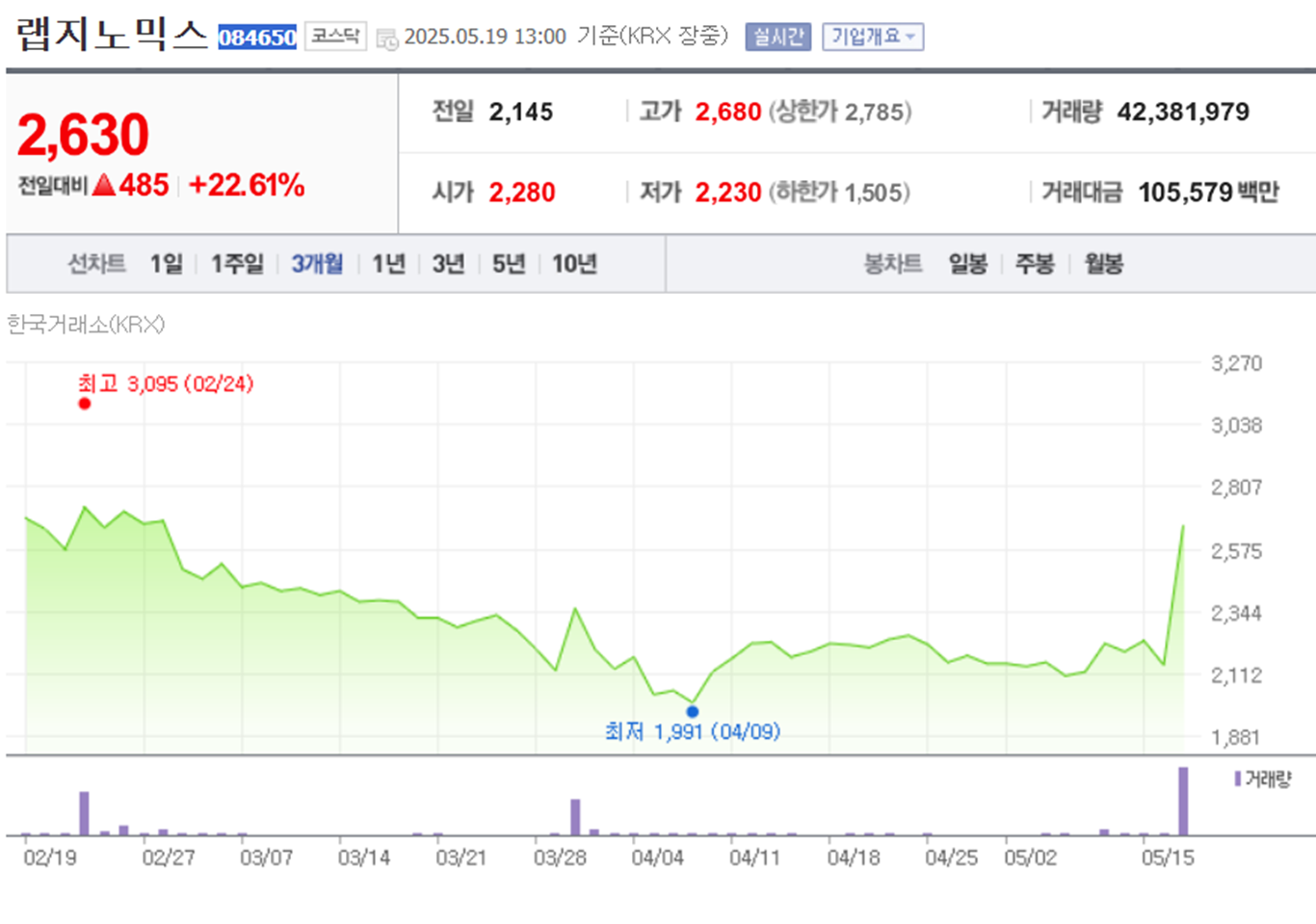Click the 선차트 label
Viewport: 1316px width, 924px height.
tap(96, 264)
